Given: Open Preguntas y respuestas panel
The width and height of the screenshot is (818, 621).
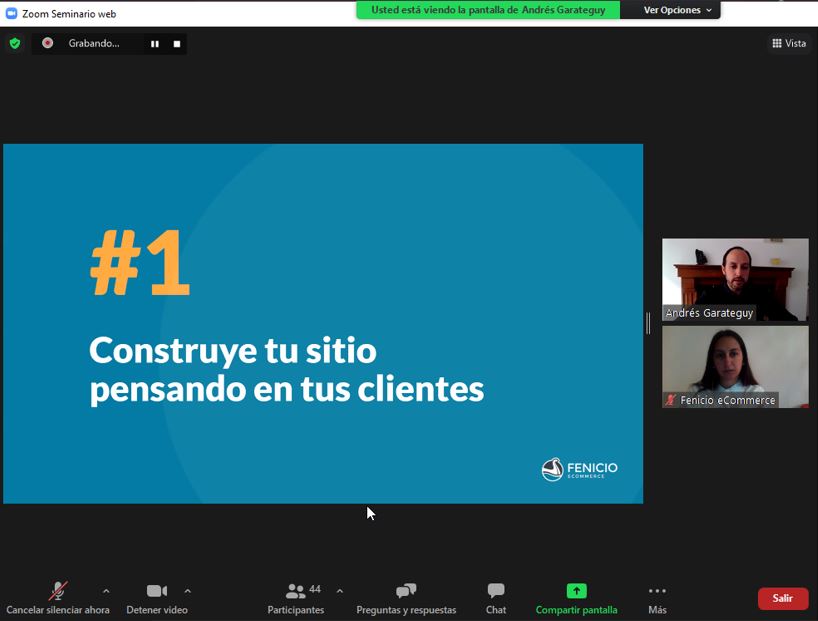Looking at the screenshot, I should tap(406, 598).
